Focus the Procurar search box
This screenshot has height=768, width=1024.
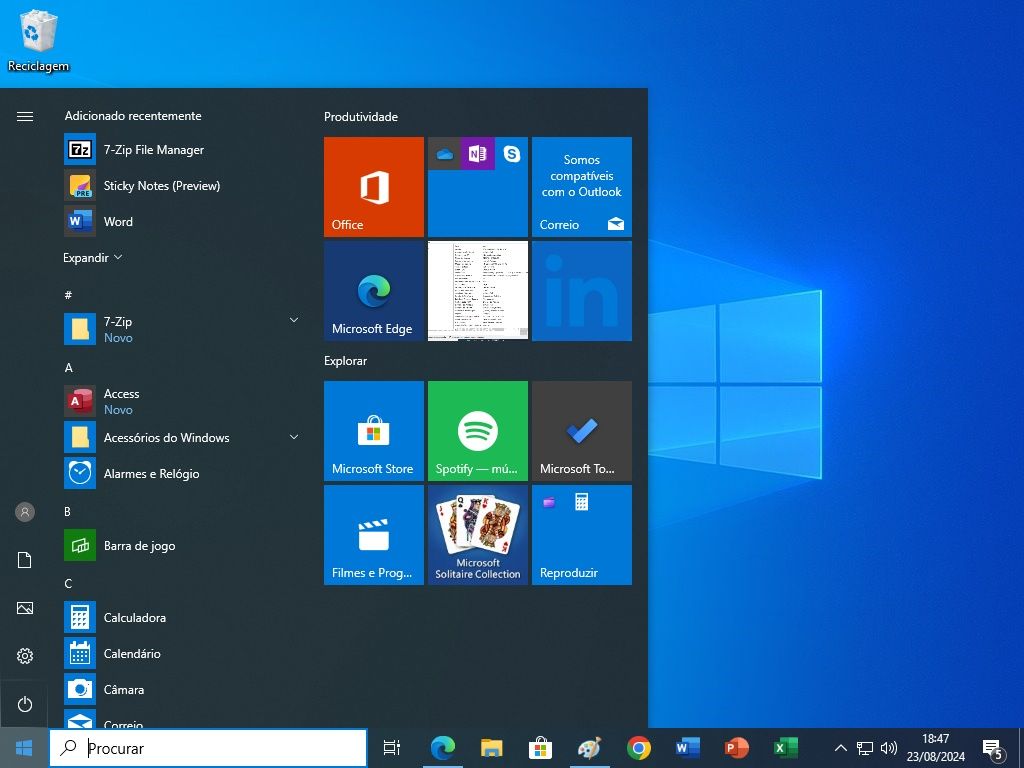(x=208, y=748)
